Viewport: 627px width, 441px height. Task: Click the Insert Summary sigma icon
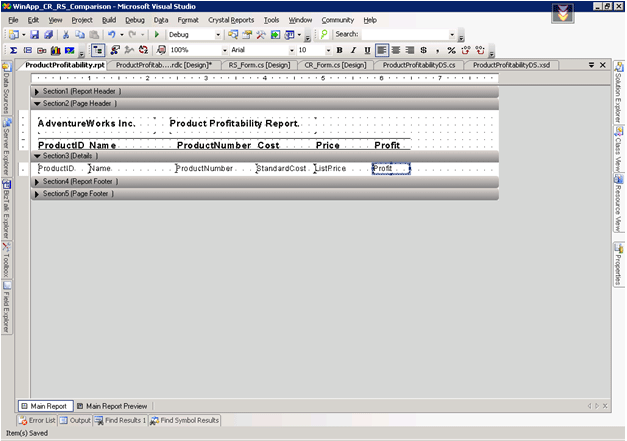(13, 50)
